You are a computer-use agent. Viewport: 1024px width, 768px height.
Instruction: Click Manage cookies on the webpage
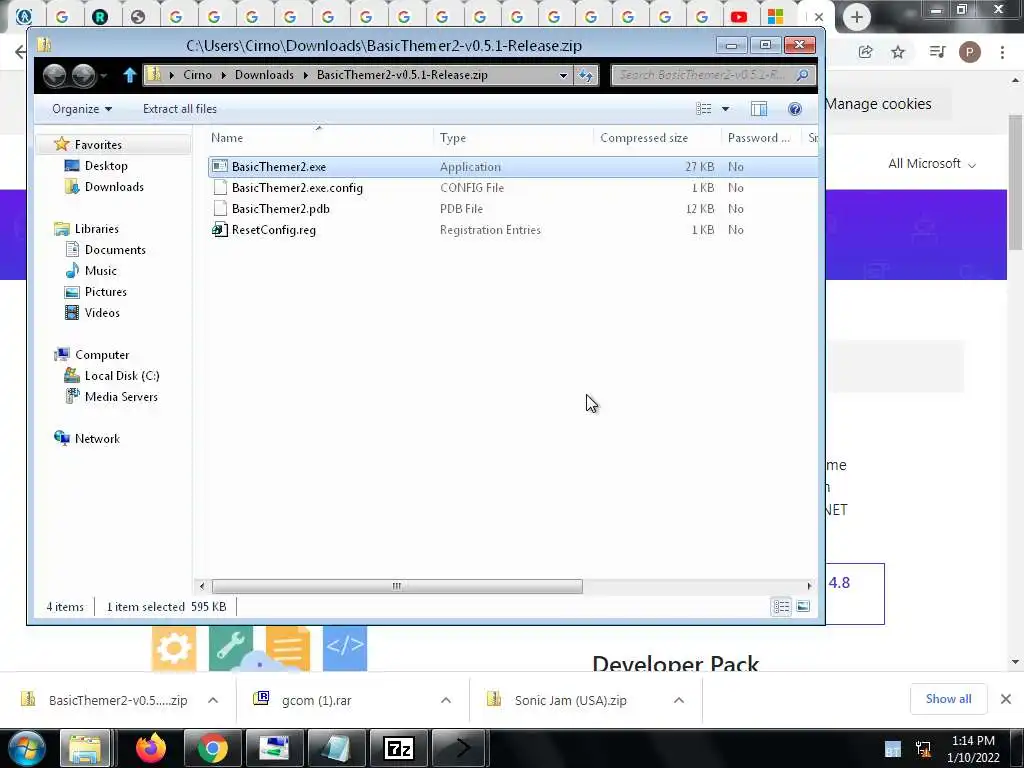[879, 104]
